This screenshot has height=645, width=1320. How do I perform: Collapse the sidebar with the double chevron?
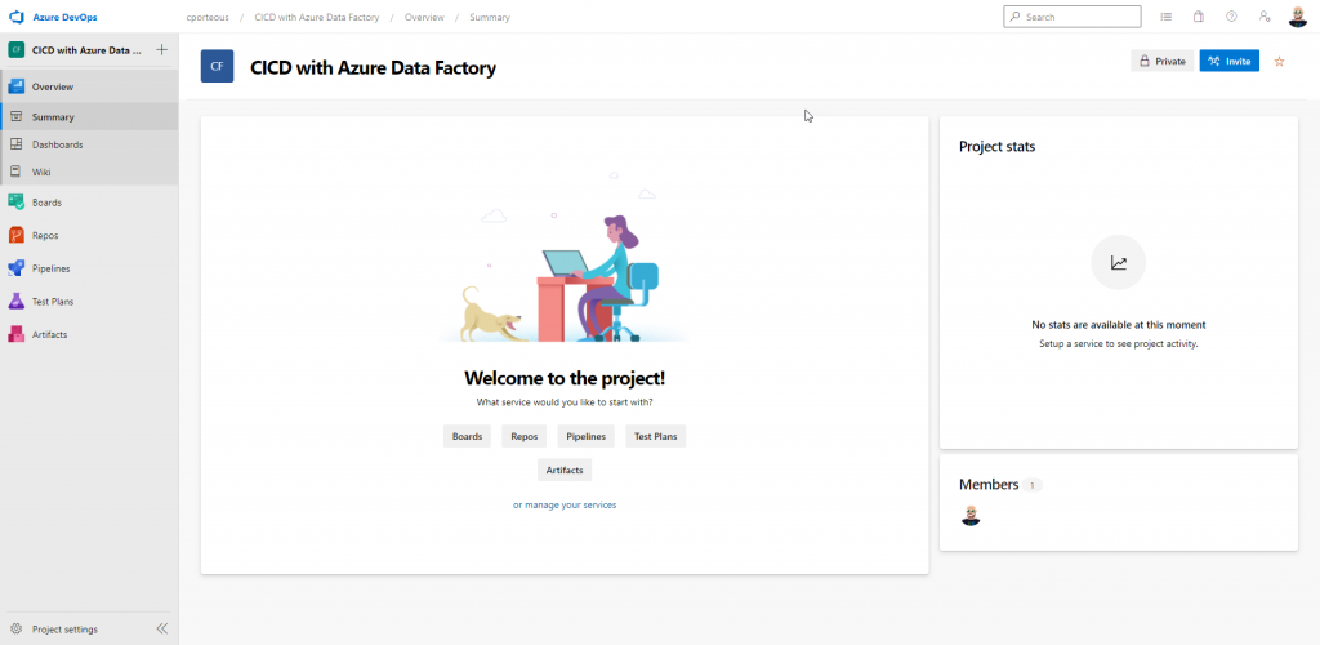click(162, 628)
